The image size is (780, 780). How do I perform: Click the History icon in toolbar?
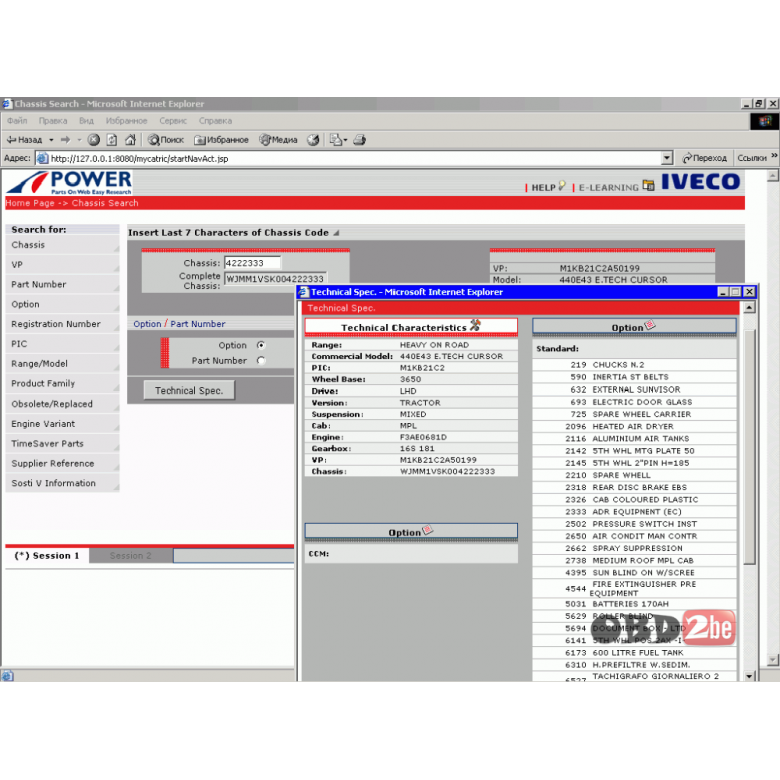(x=313, y=140)
